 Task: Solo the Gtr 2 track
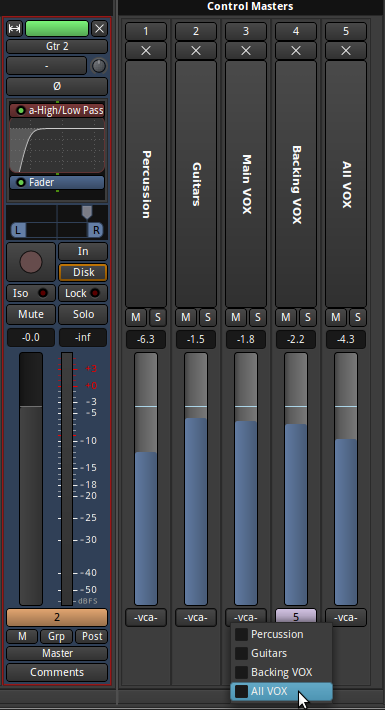pyautogui.click(x=83, y=314)
